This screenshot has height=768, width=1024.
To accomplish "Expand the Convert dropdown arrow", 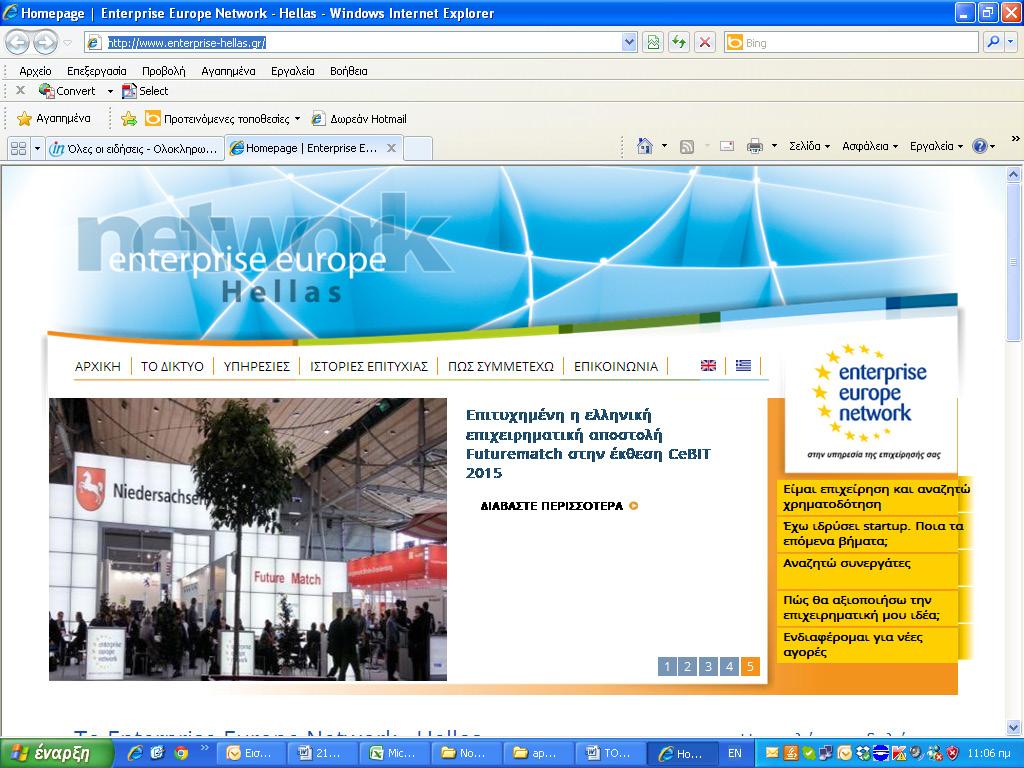I will (110, 91).
